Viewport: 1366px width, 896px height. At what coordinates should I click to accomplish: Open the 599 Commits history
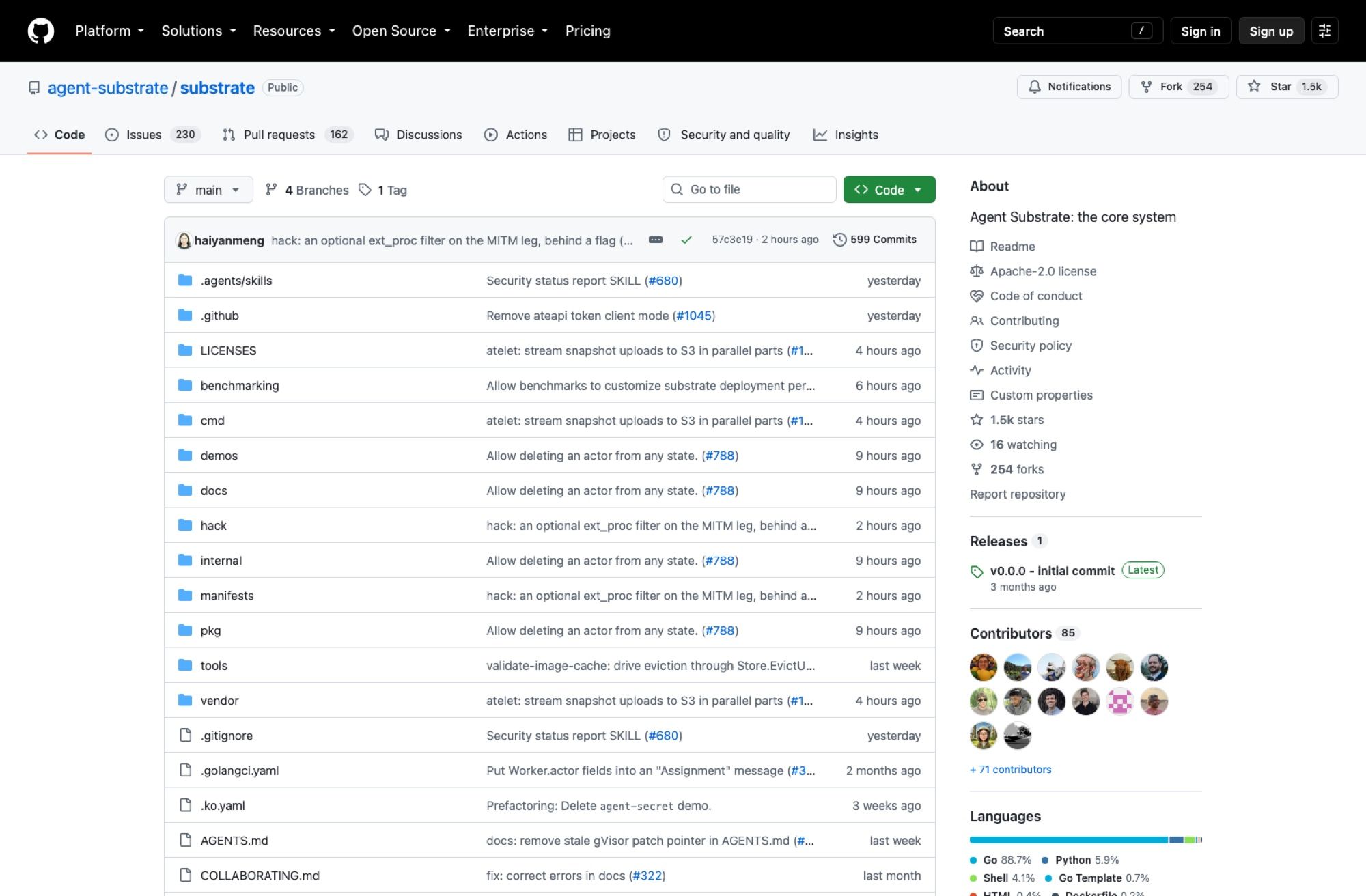875,240
